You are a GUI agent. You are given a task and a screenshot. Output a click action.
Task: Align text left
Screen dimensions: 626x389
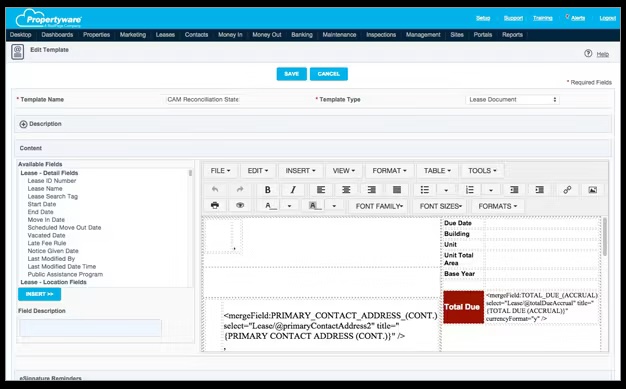321,190
